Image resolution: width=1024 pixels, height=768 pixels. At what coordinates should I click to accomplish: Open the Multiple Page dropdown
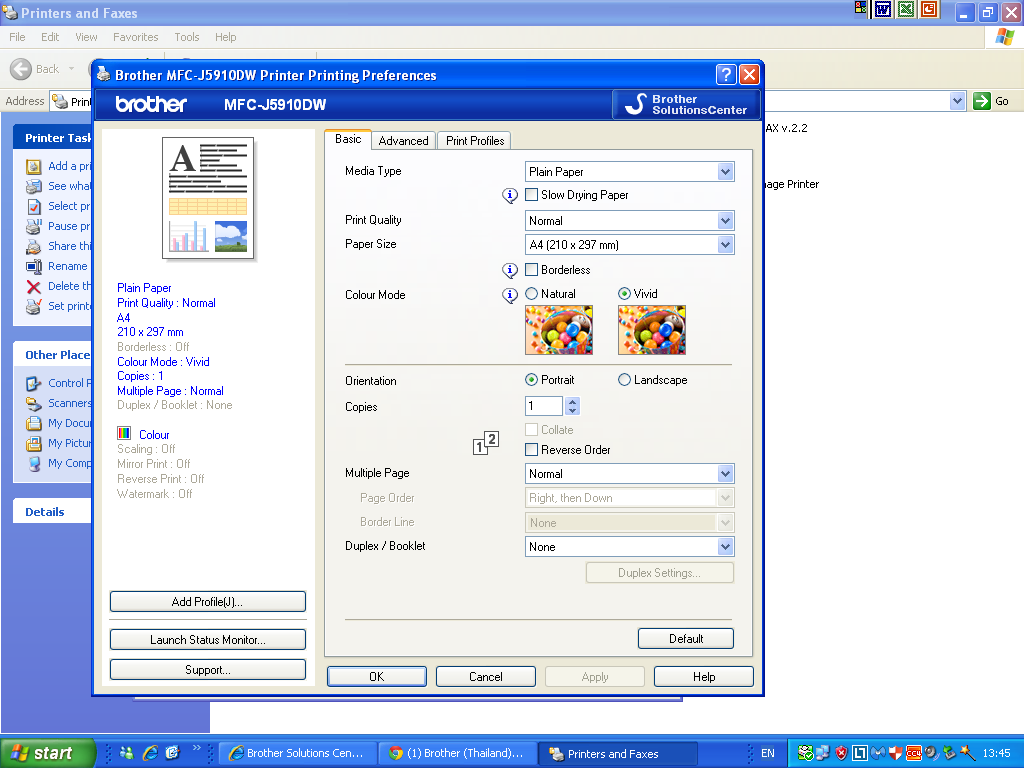[726, 474]
